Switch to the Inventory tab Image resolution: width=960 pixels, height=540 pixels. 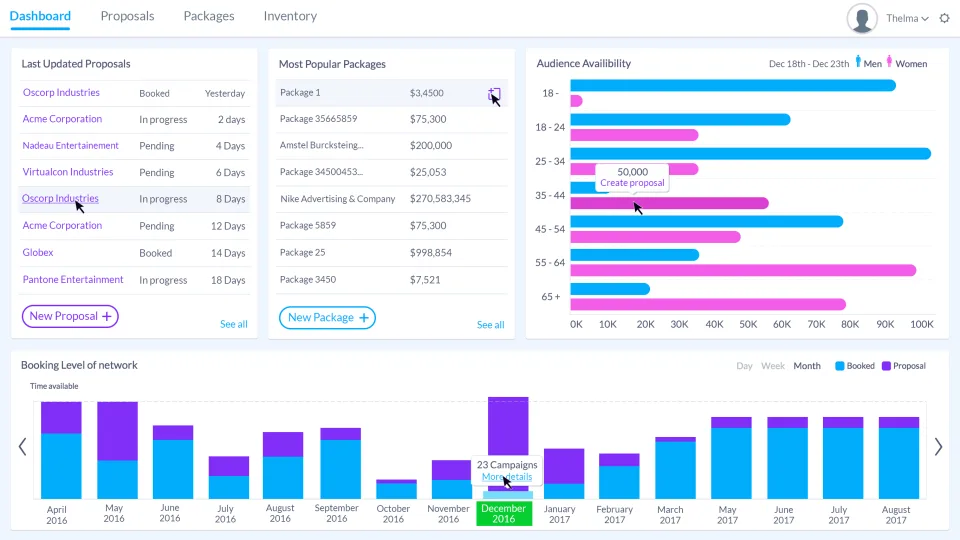coord(290,16)
